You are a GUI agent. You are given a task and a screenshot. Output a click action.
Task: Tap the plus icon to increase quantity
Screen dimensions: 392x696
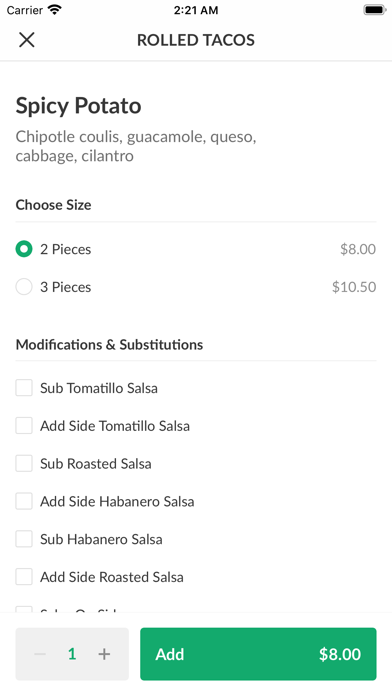[104, 654]
